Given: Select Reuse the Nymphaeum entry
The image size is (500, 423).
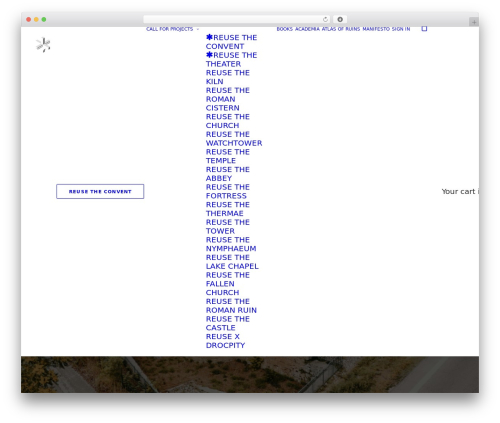Looking at the screenshot, I should pyautogui.click(x=231, y=244).
